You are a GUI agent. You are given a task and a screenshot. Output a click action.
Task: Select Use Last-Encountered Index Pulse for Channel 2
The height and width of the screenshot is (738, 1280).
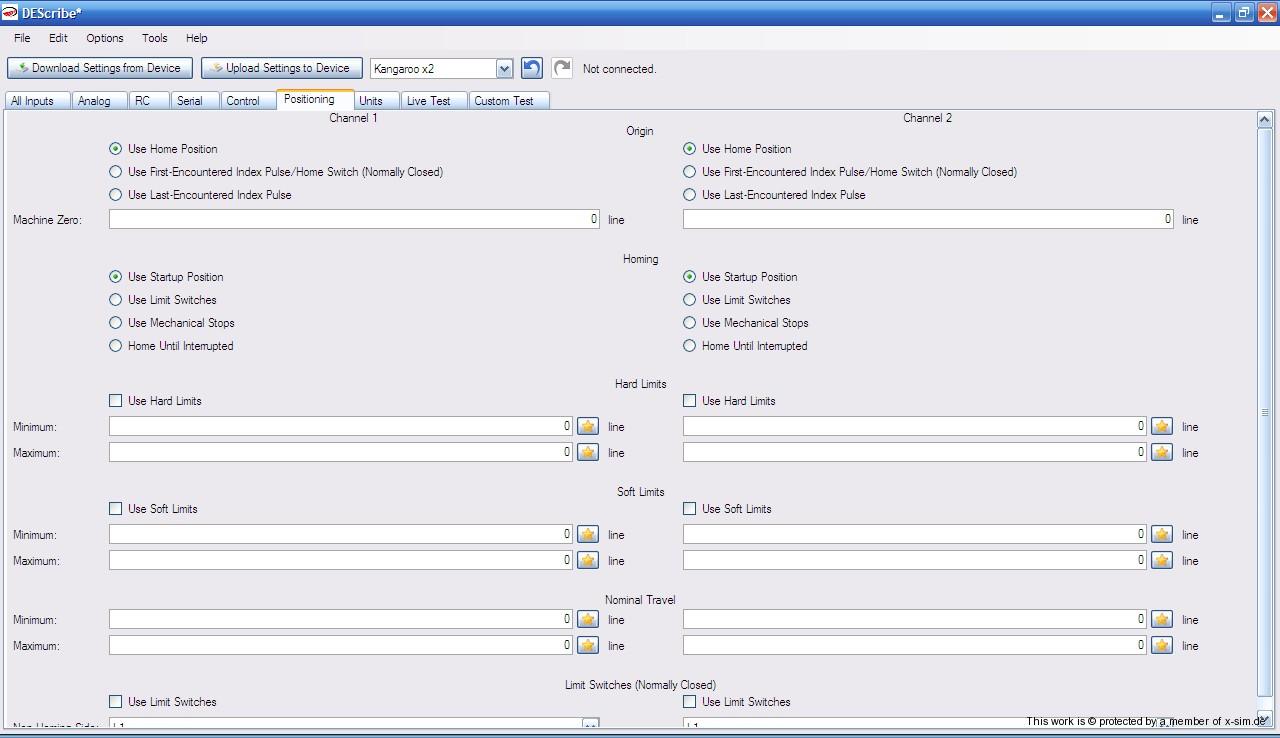click(x=690, y=195)
